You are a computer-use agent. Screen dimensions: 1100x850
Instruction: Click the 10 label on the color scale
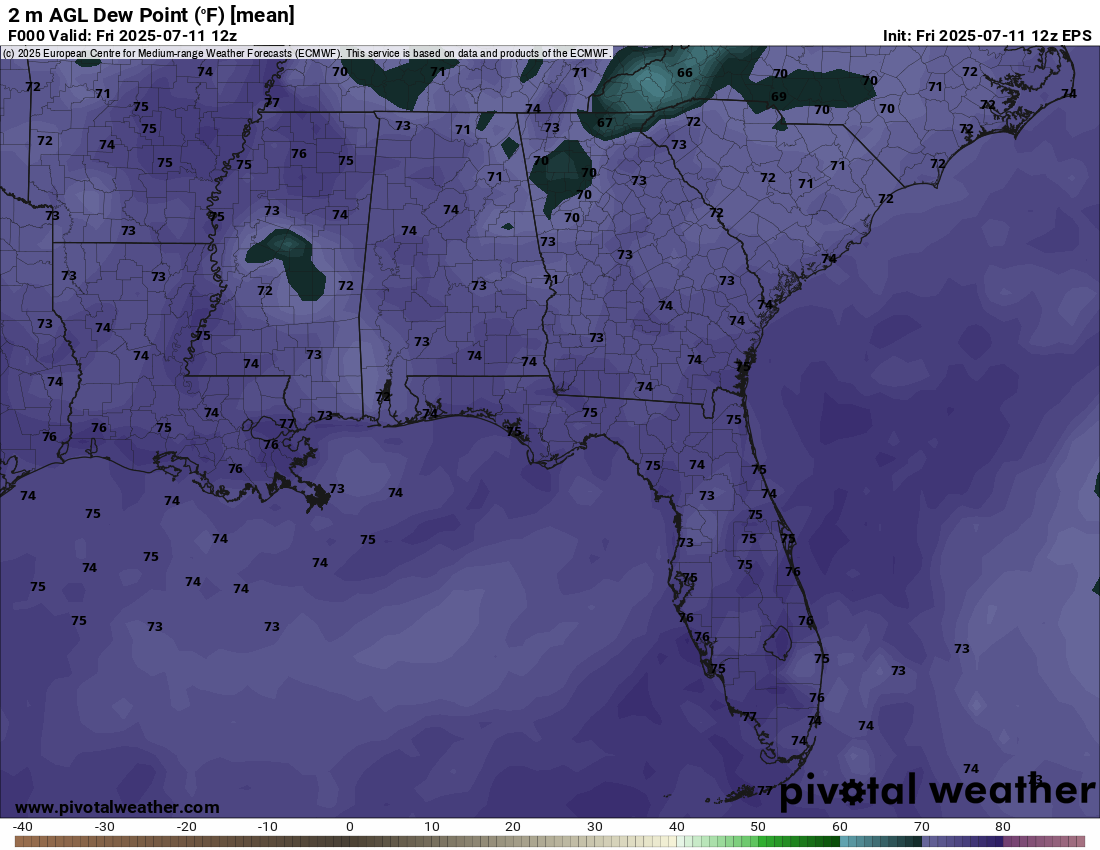[431, 827]
